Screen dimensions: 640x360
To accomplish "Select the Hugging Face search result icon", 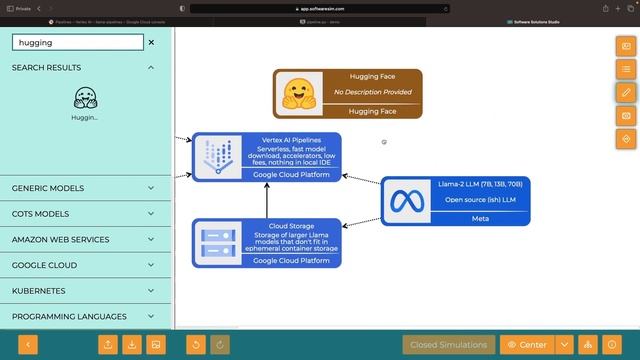I will (x=85, y=98).
